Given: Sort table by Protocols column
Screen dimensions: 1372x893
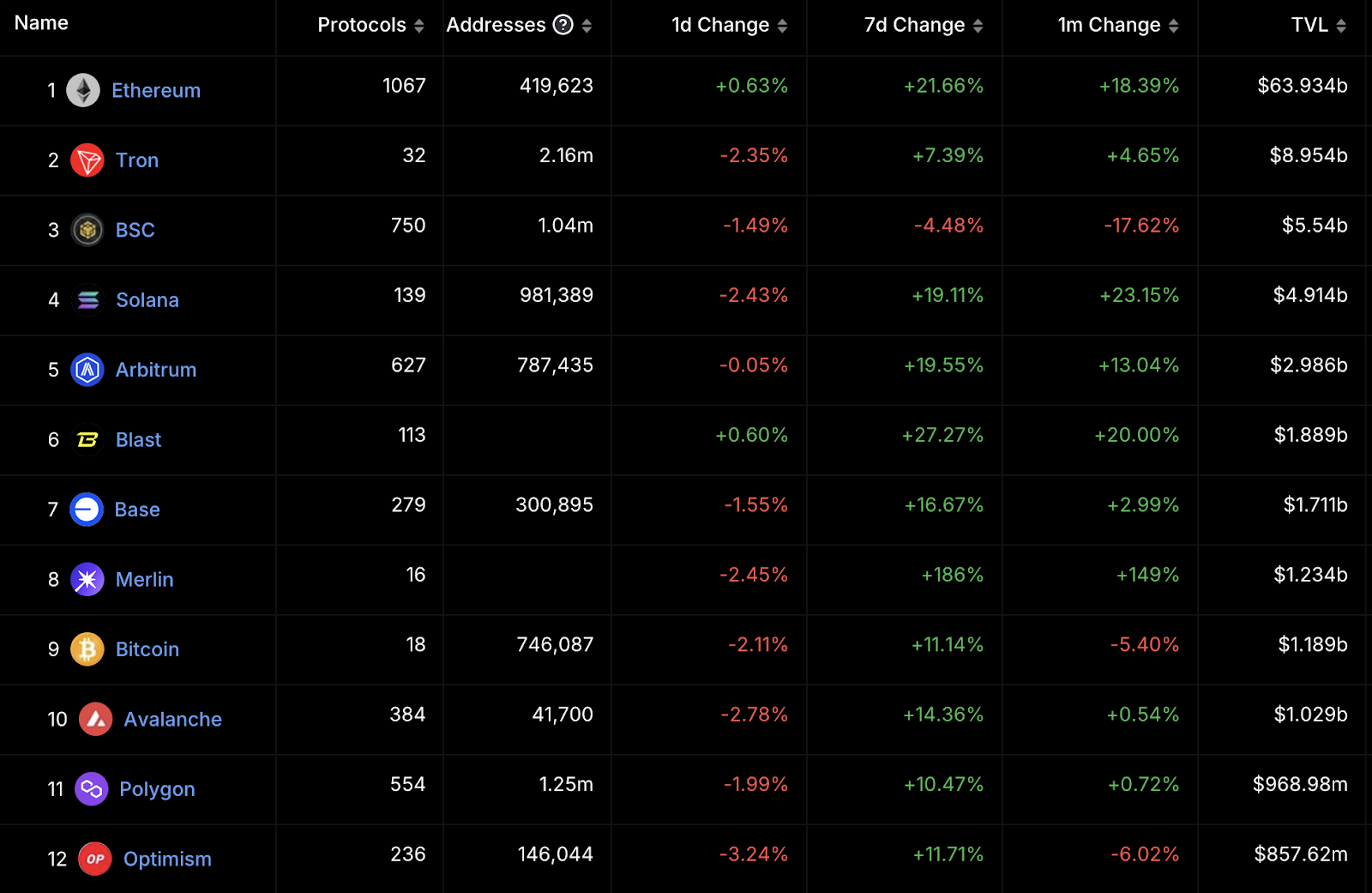Looking at the screenshot, I should pyautogui.click(x=419, y=27).
